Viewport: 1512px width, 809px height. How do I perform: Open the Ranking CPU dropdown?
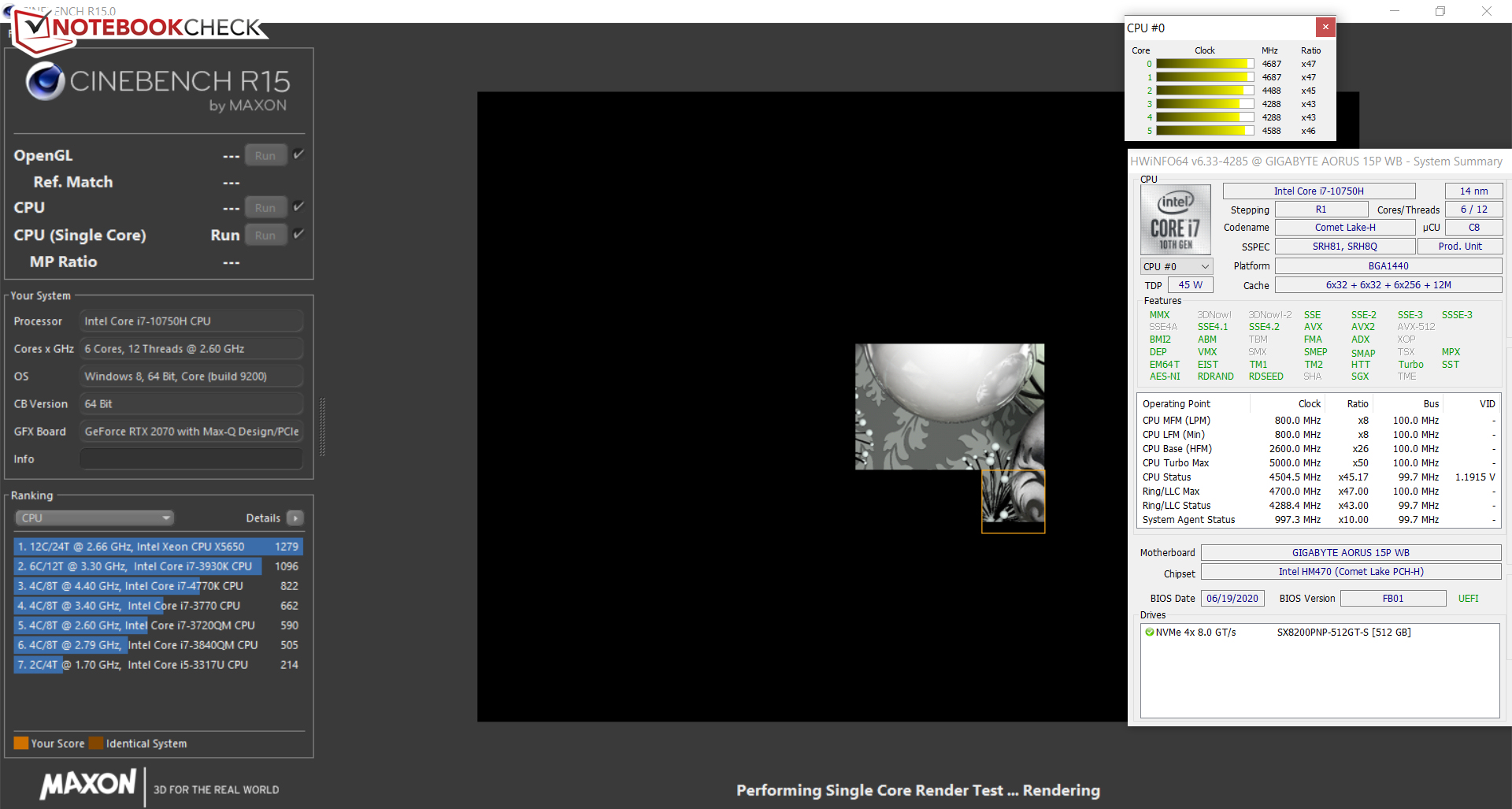coord(94,518)
